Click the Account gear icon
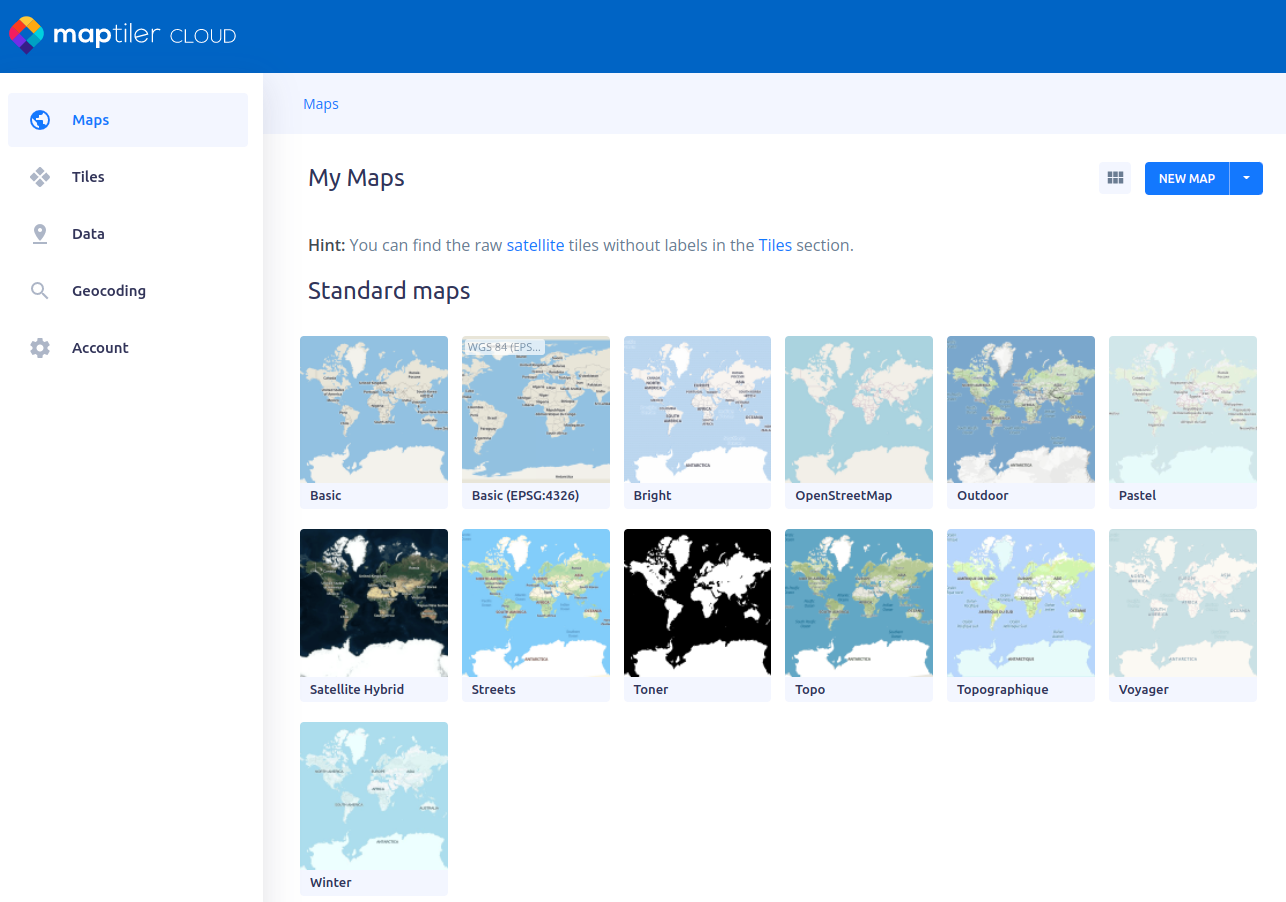1286x902 pixels. (40, 348)
